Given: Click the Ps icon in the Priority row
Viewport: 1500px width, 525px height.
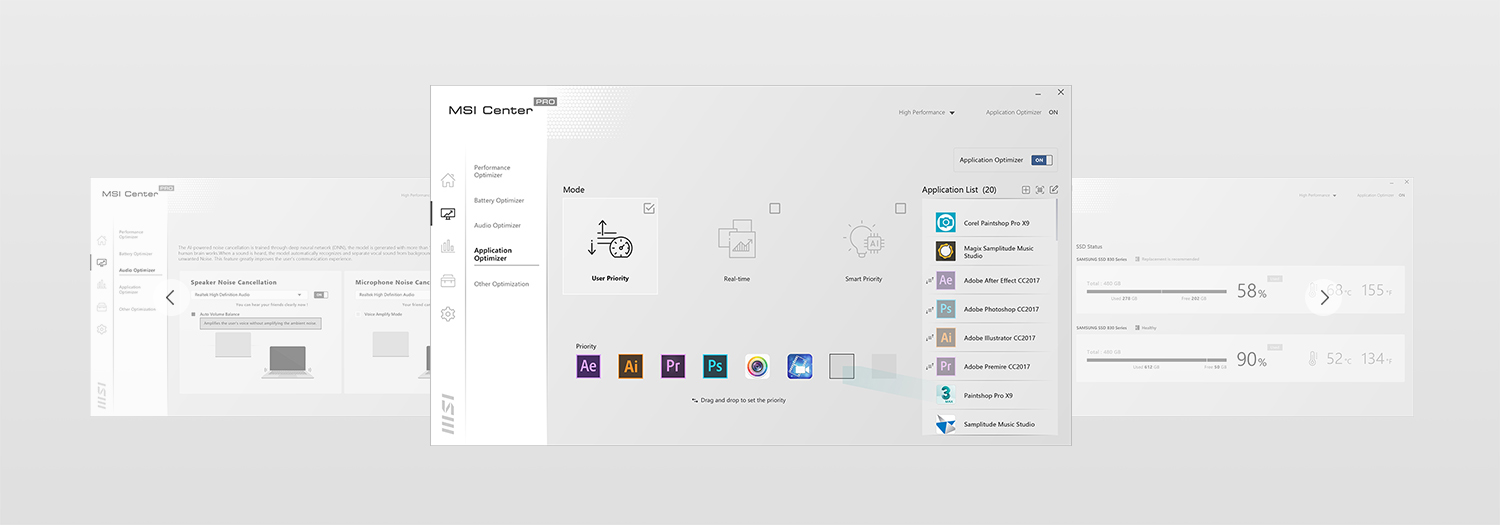Looking at the screenshot, I should pyautogui.click(x=715, y=366).
